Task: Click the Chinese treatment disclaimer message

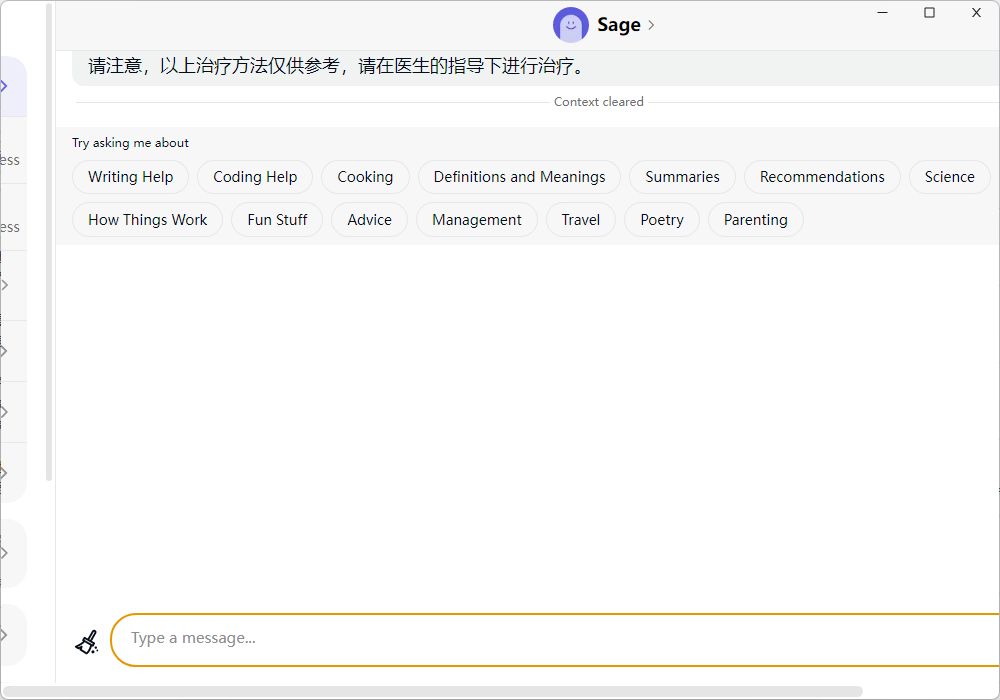Action: 336,66
